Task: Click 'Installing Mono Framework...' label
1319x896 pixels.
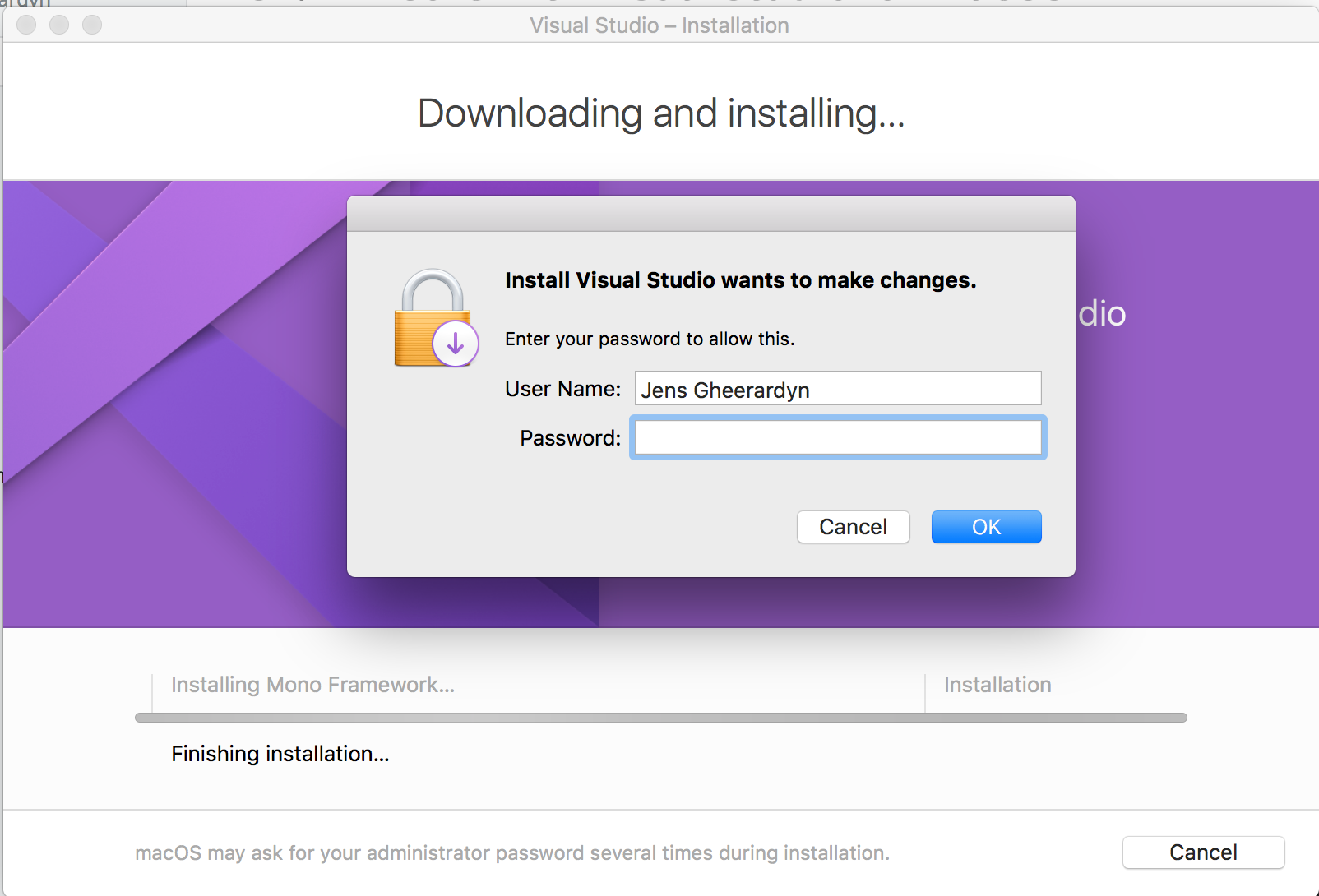Action: point(312,685)
